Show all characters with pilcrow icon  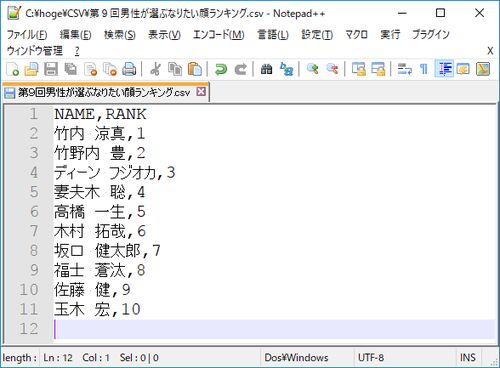click(x=424, y=69)
